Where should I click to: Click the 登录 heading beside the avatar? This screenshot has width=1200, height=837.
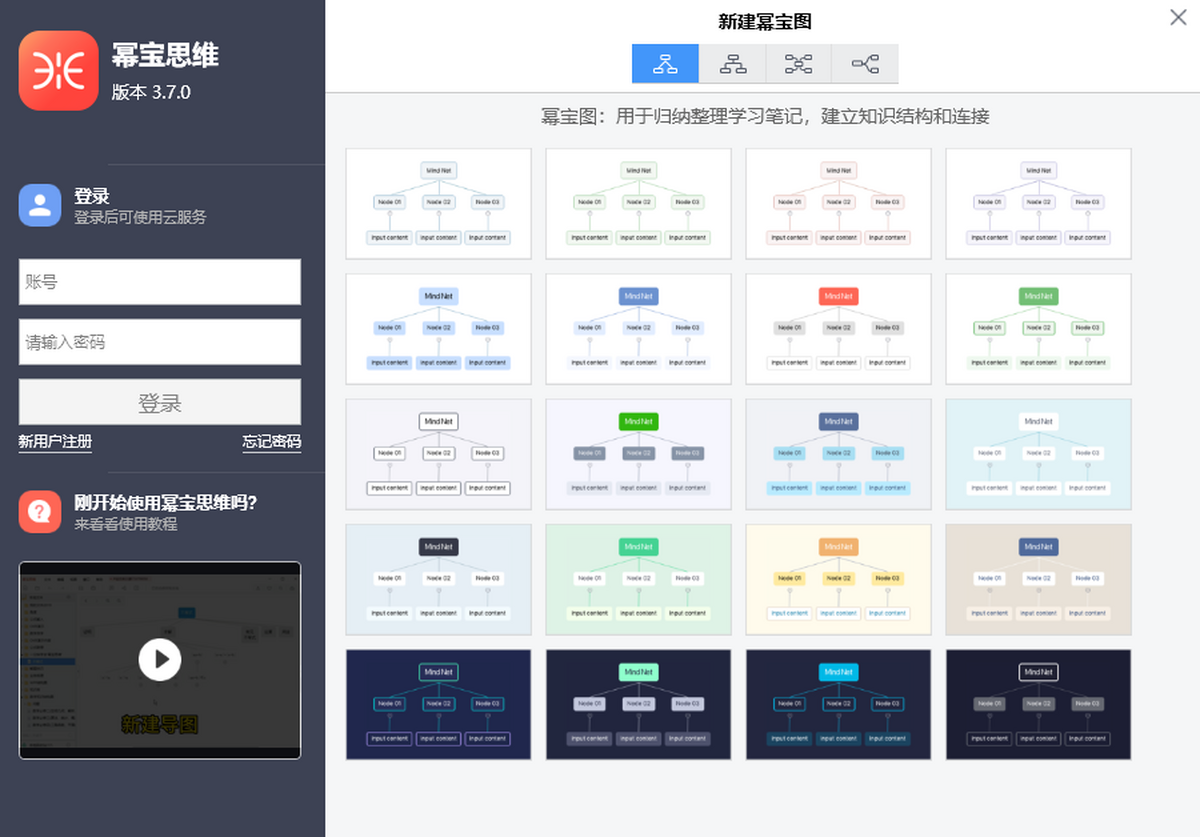coord(92,196)
